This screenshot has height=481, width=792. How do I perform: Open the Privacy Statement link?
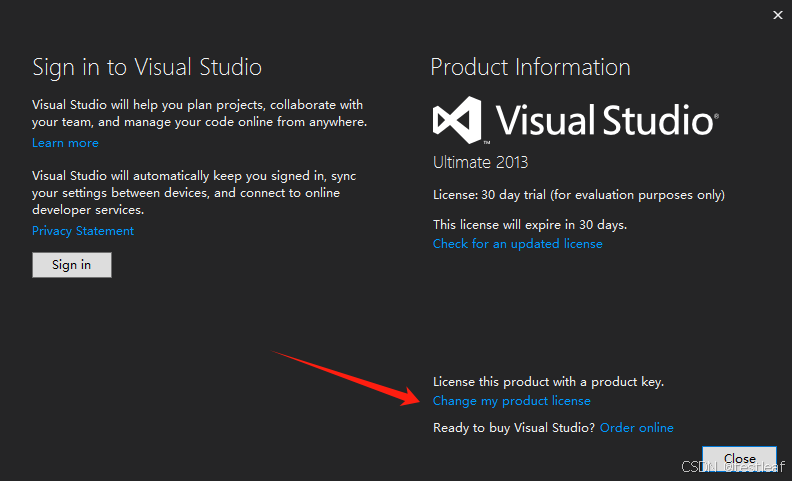click(83, 231)
